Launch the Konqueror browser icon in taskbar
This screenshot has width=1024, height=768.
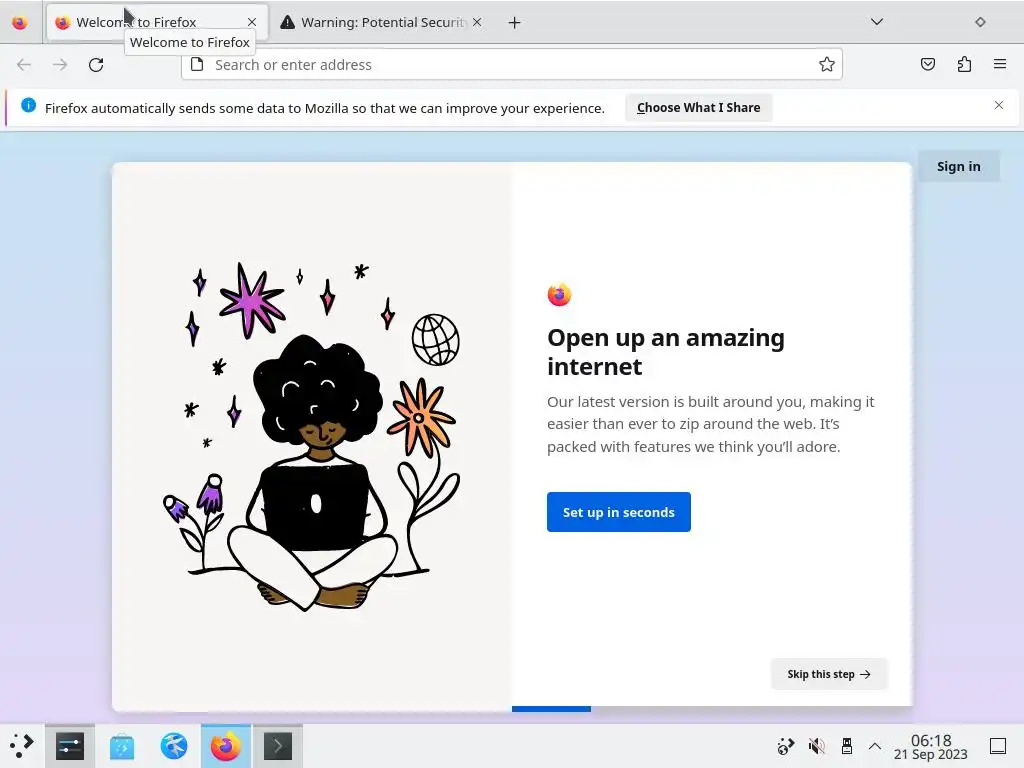coord(174,746)
